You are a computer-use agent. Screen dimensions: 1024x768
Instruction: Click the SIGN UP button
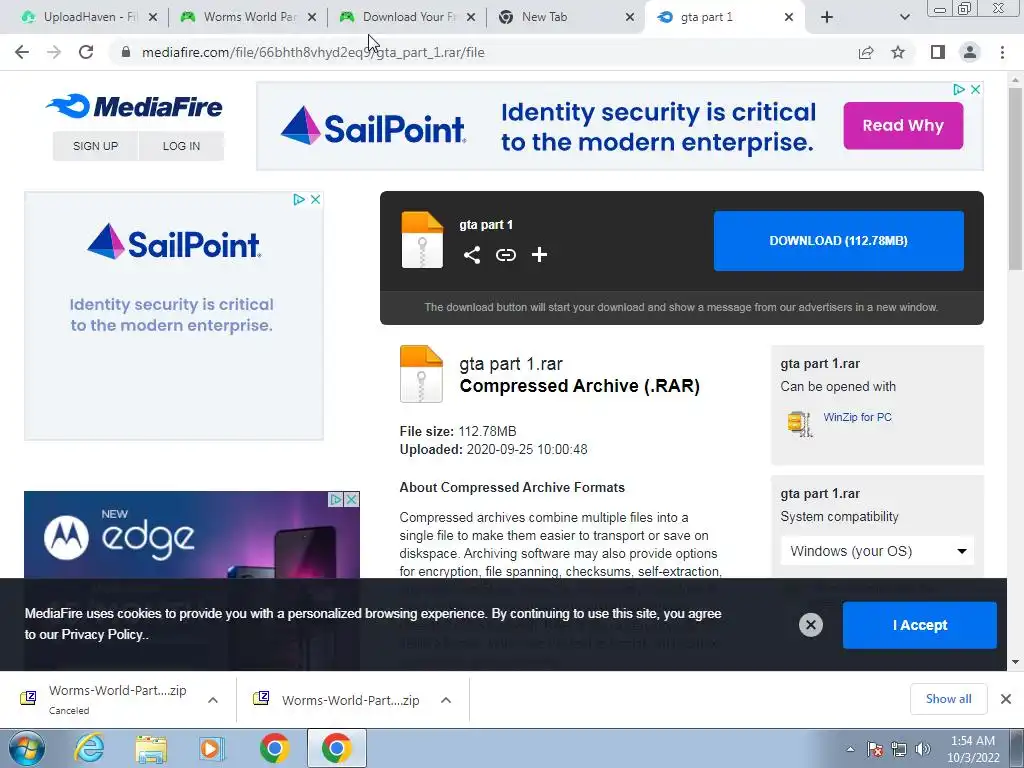click(x=95, y=146)
